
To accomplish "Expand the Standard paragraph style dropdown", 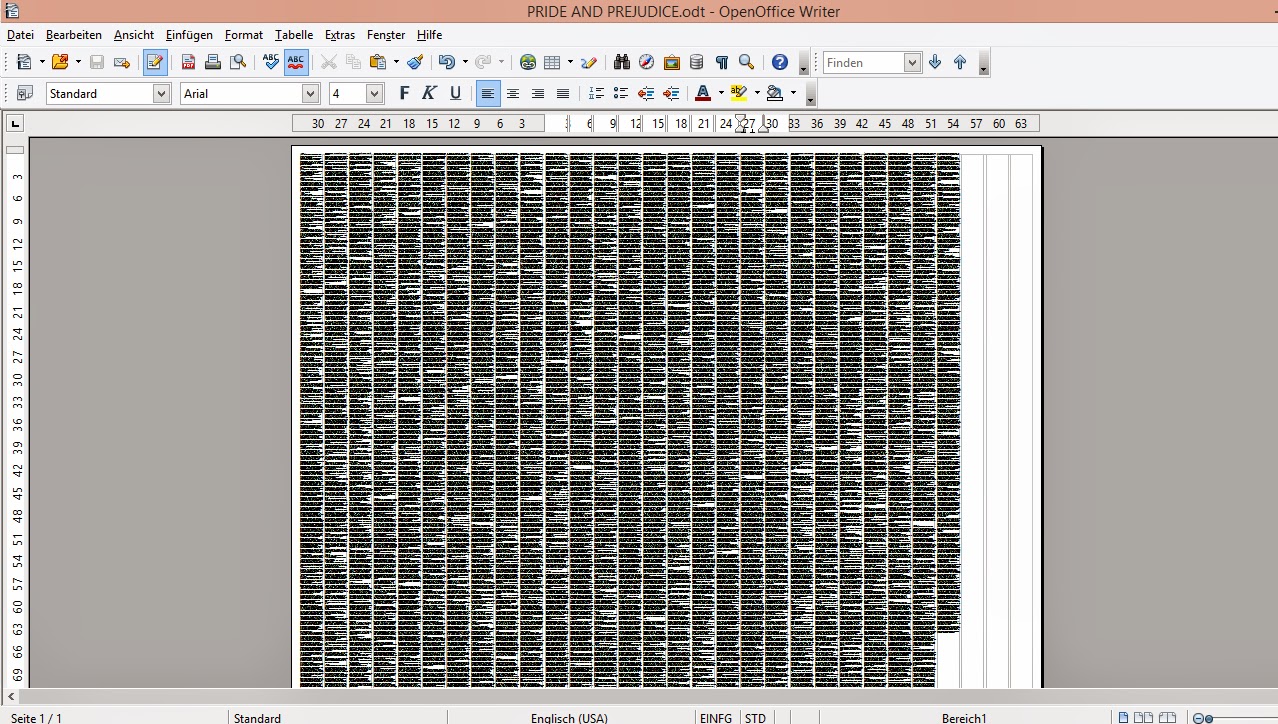I will click(x=162, y=93).
